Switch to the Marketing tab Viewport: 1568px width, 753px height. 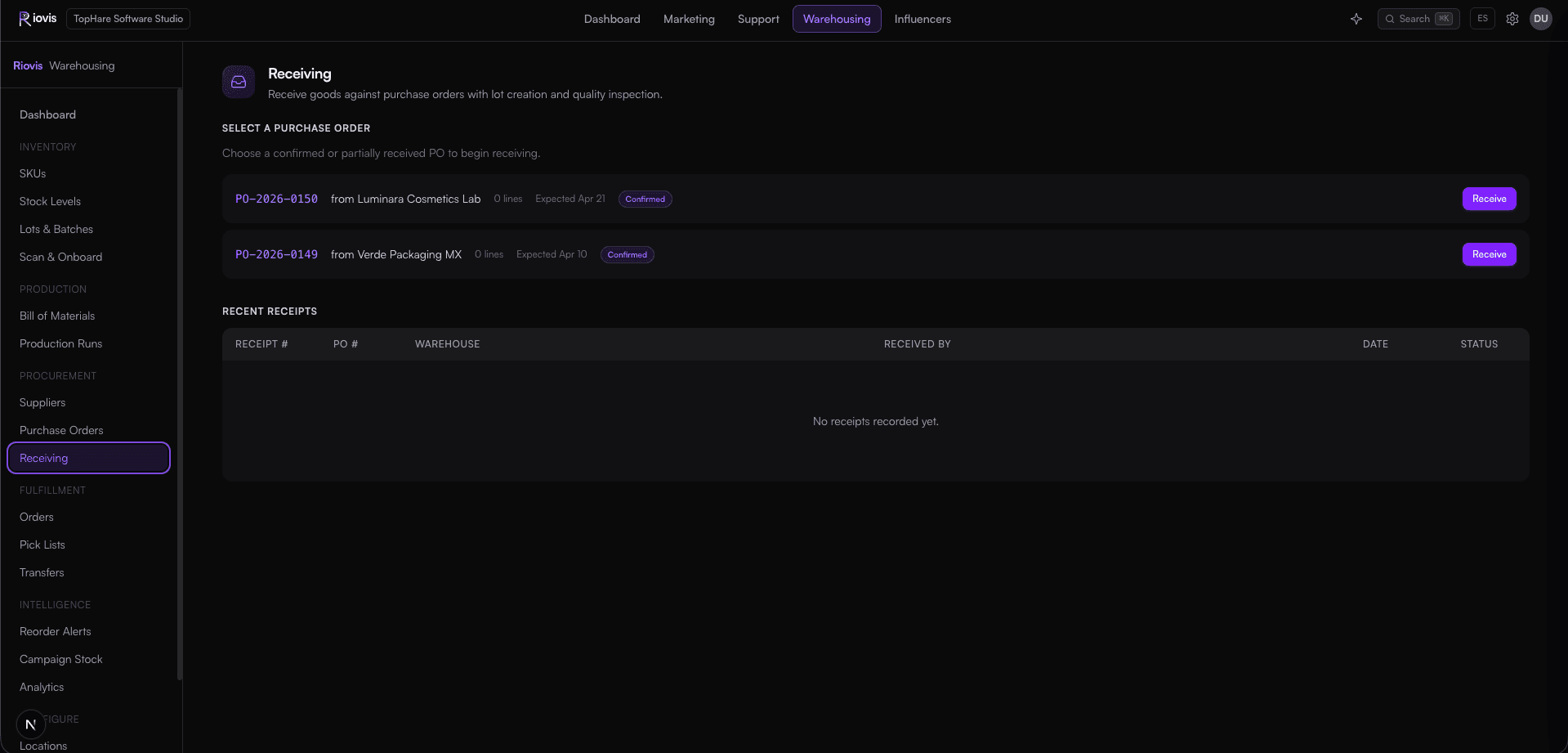click(x=689, y=19)
